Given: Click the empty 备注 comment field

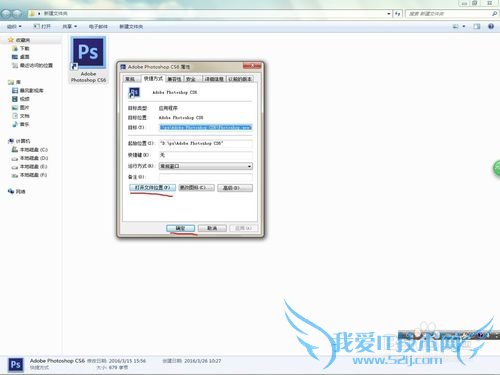Looking at the screenshot, I should click(206, 177).
